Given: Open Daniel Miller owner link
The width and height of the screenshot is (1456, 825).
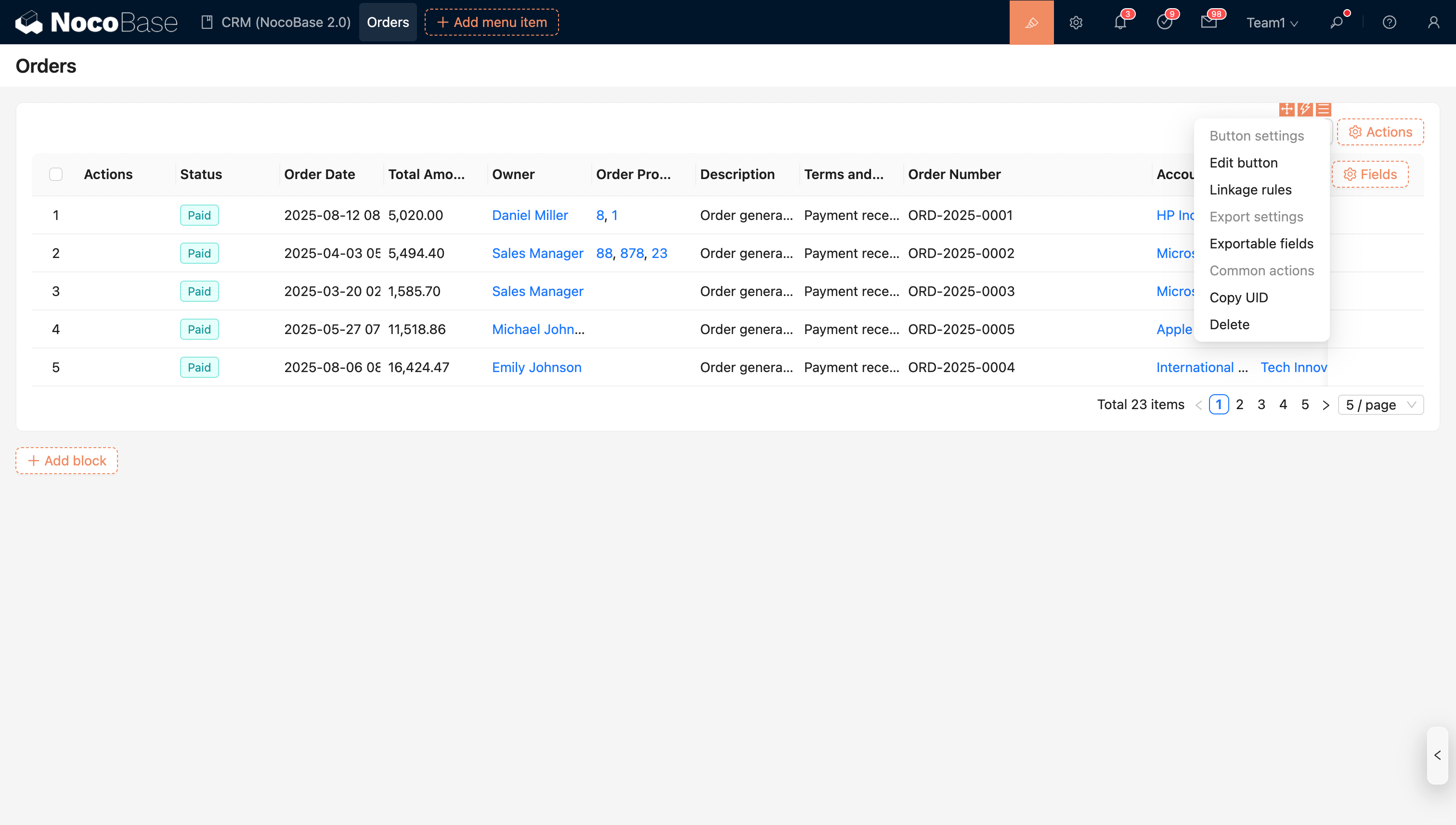Looking at the screenshot, I should click(x=529, y=215).
